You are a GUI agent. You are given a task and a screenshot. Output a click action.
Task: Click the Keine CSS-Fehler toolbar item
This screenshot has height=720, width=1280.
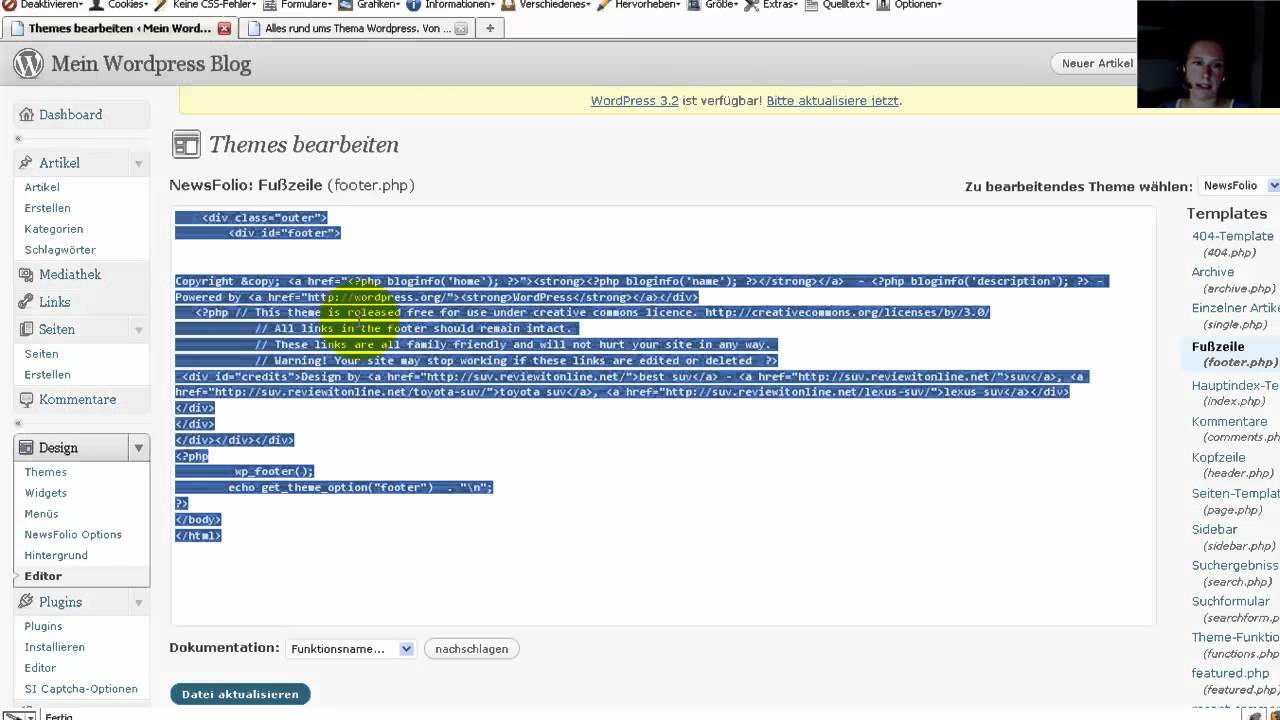[205, 4]
